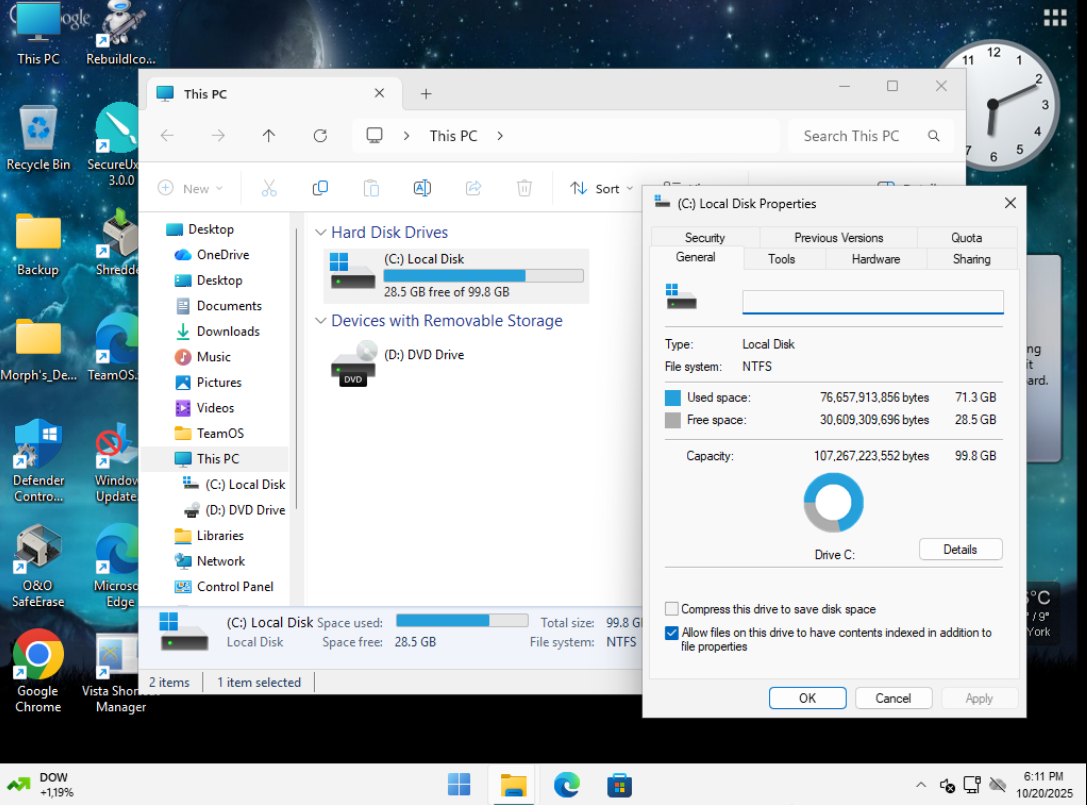
Task: Enable Compress this drive checkbox
Action: coord(672,609)
